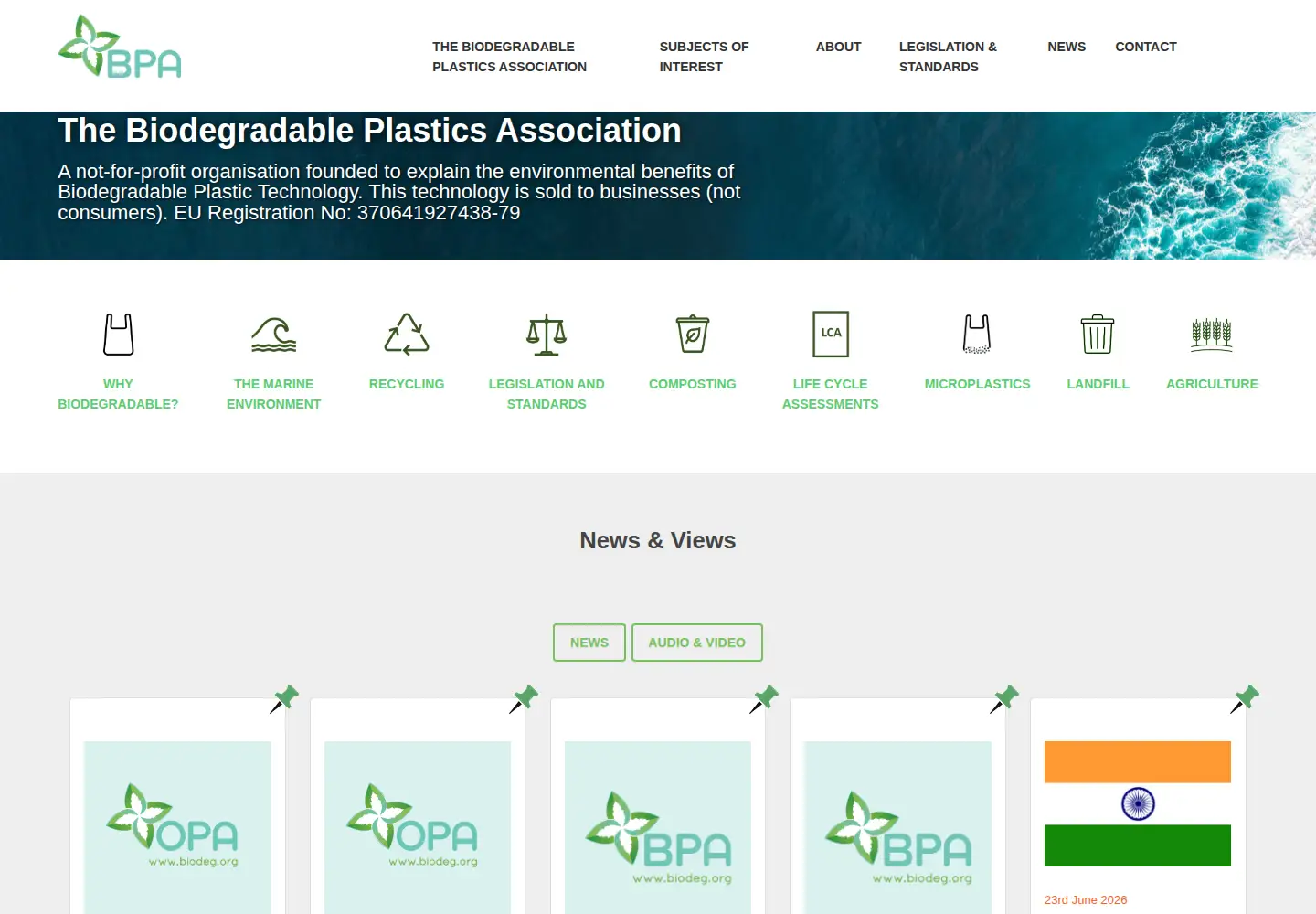The height and width of the screenshot is (914, 1316).
Task: Open the Contact page
Action: tap(1146, 47)
